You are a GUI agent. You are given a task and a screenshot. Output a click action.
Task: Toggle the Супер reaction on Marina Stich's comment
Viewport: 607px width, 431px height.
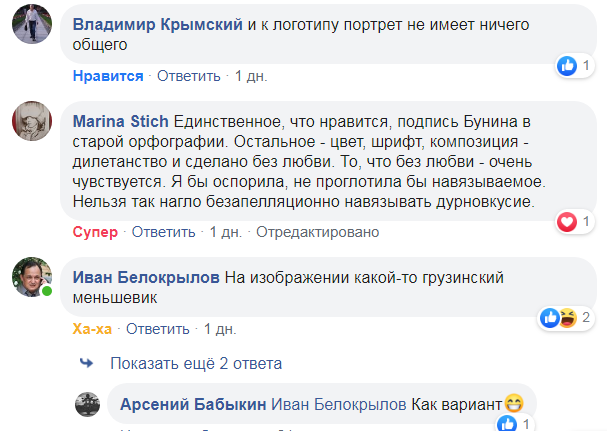click(x=95, y=232)
